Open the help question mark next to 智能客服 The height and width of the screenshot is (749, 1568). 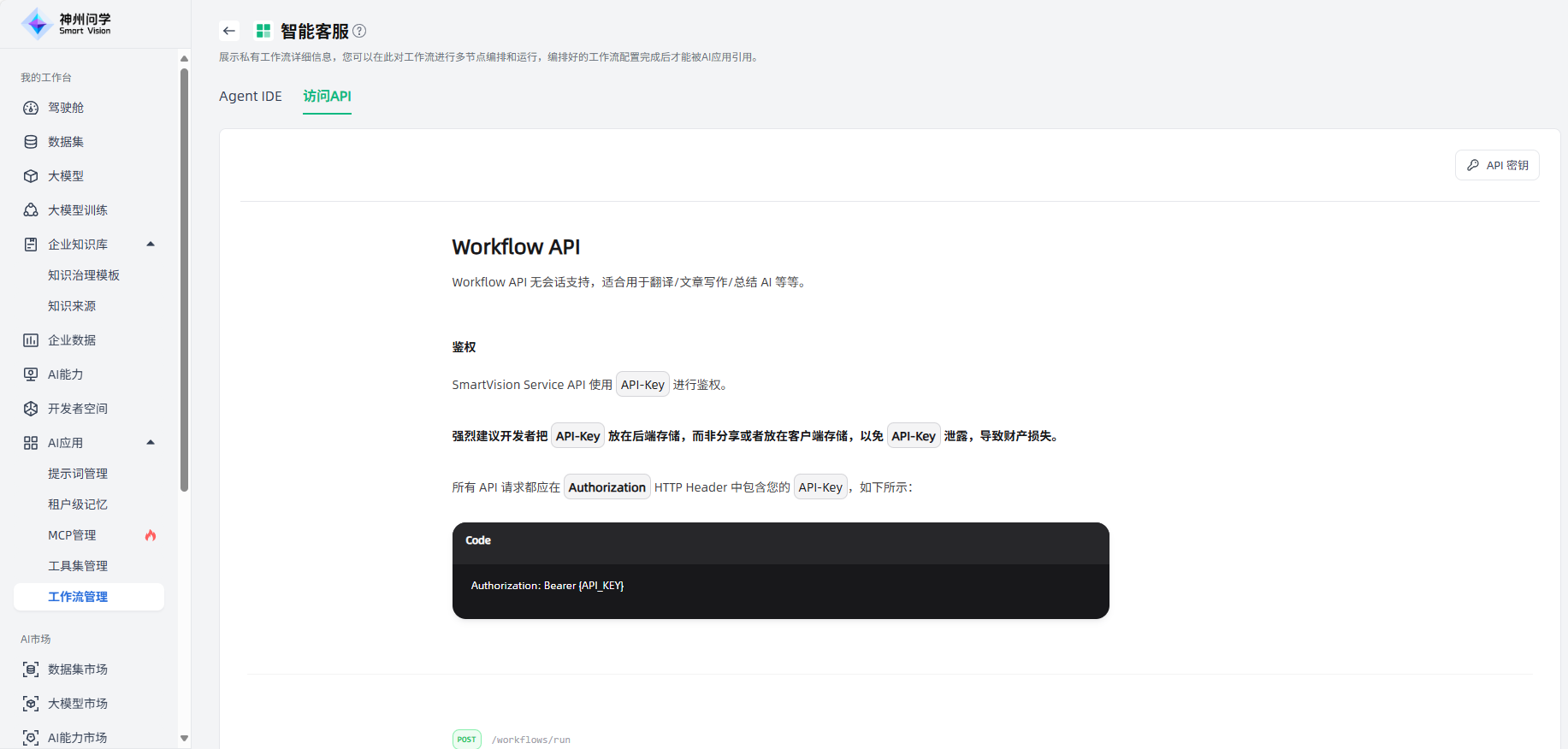point(359,31)
